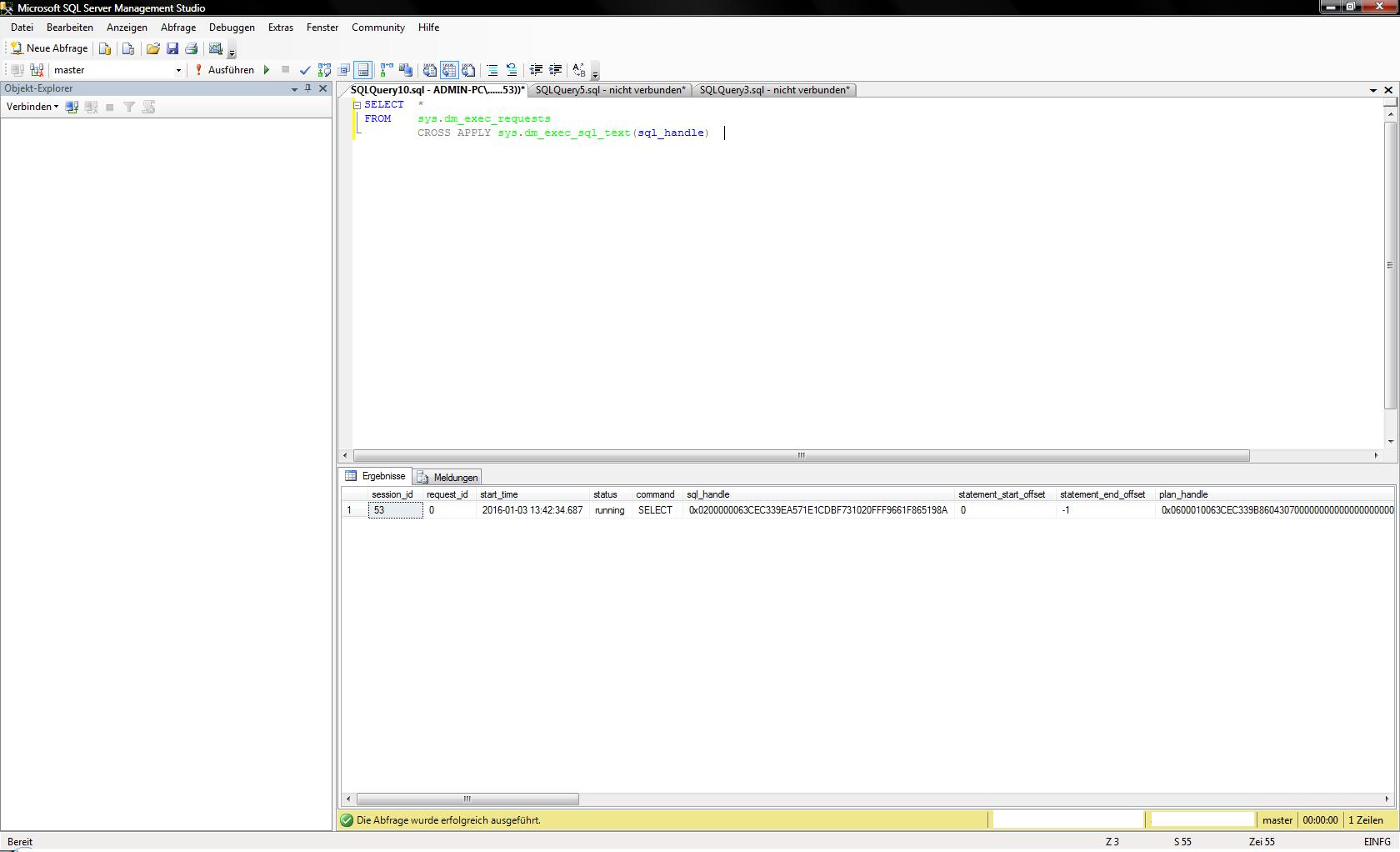This screenshot has width=1400, height=852.
Task: Switch to results to text
Action: 430,70
